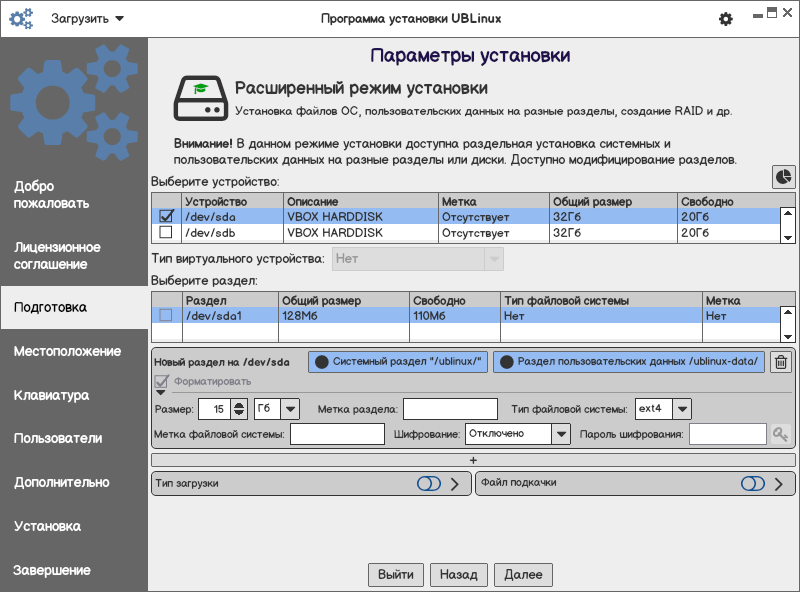The image size is (800, 592).
Task: Check the /dev/sdb device checkbox
Action: click(166, 233)
